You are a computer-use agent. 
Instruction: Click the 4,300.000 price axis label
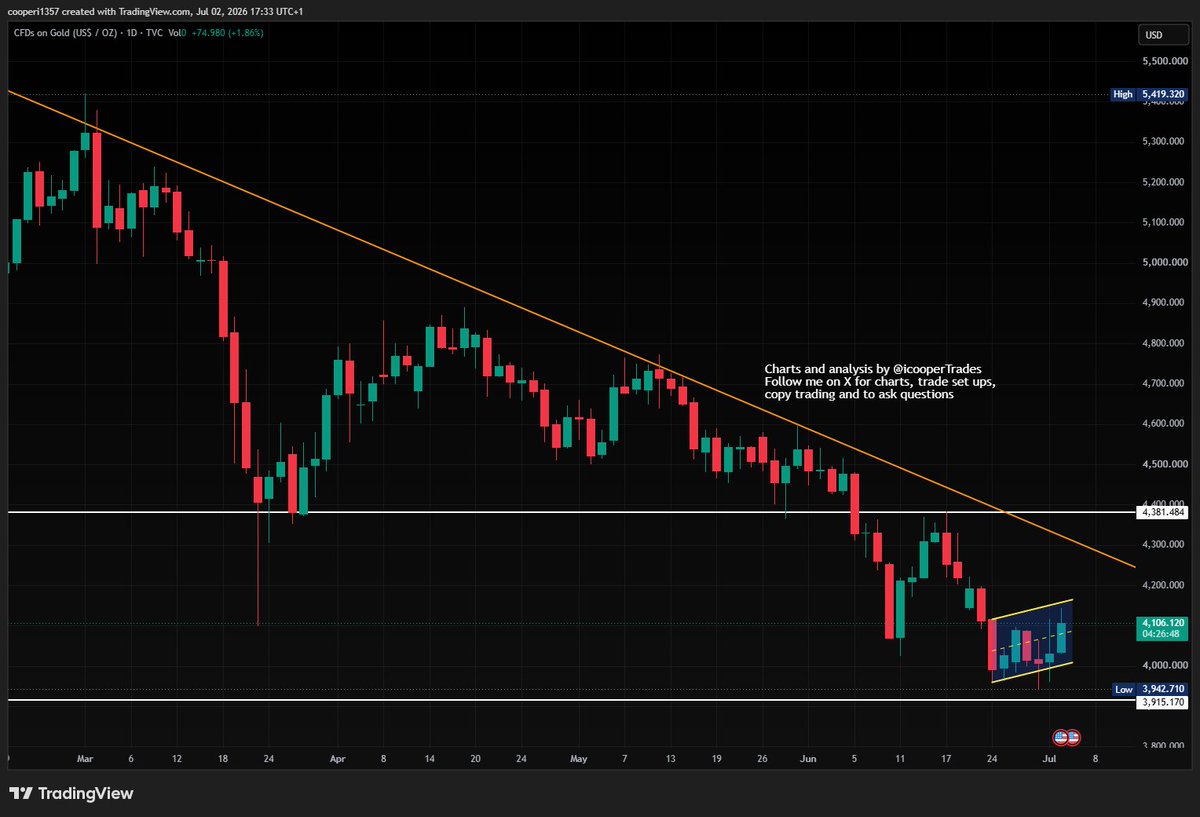point(1163,544)
